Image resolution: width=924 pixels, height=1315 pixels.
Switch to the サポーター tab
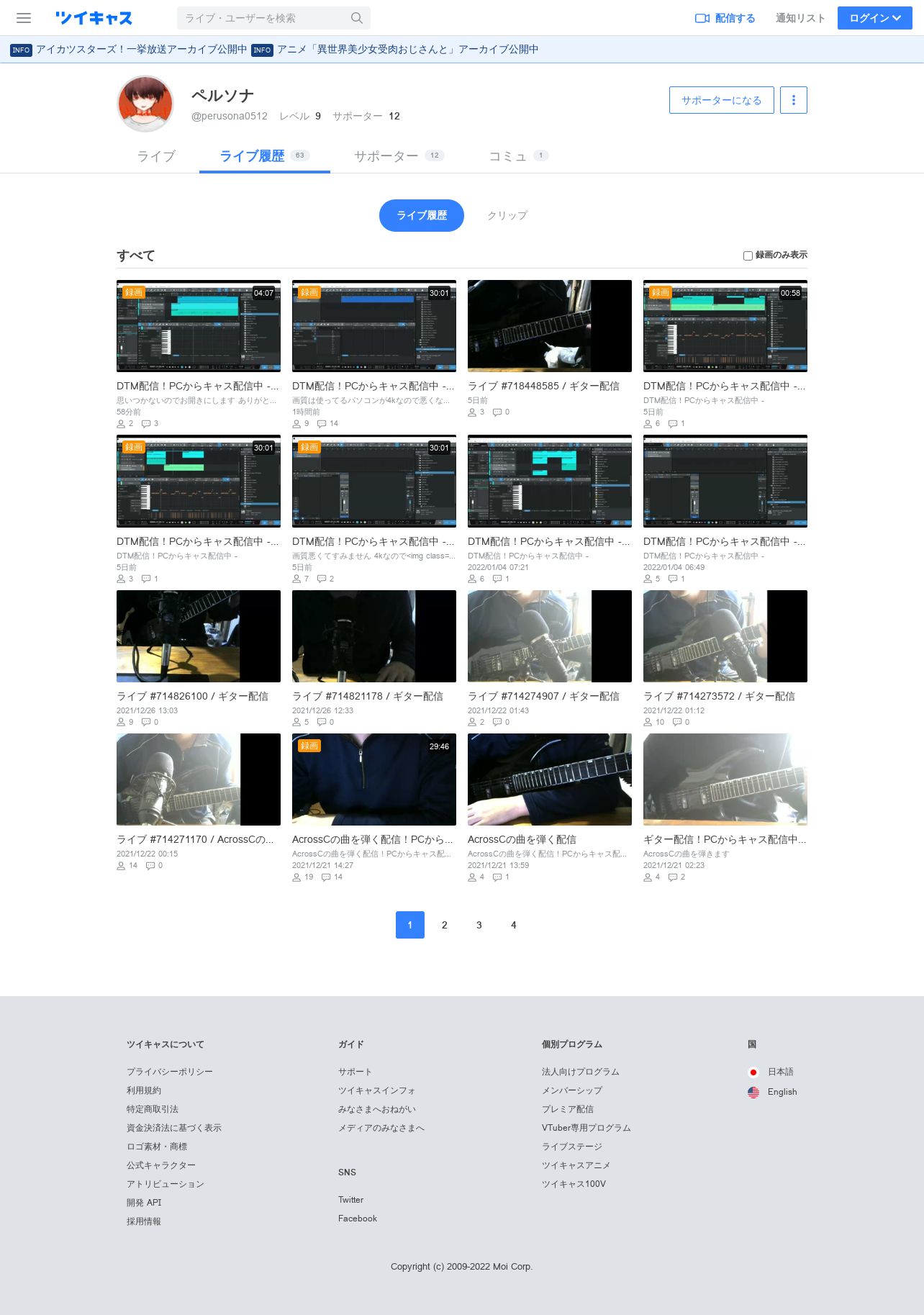pyautogui.click(x=399, y=156)
